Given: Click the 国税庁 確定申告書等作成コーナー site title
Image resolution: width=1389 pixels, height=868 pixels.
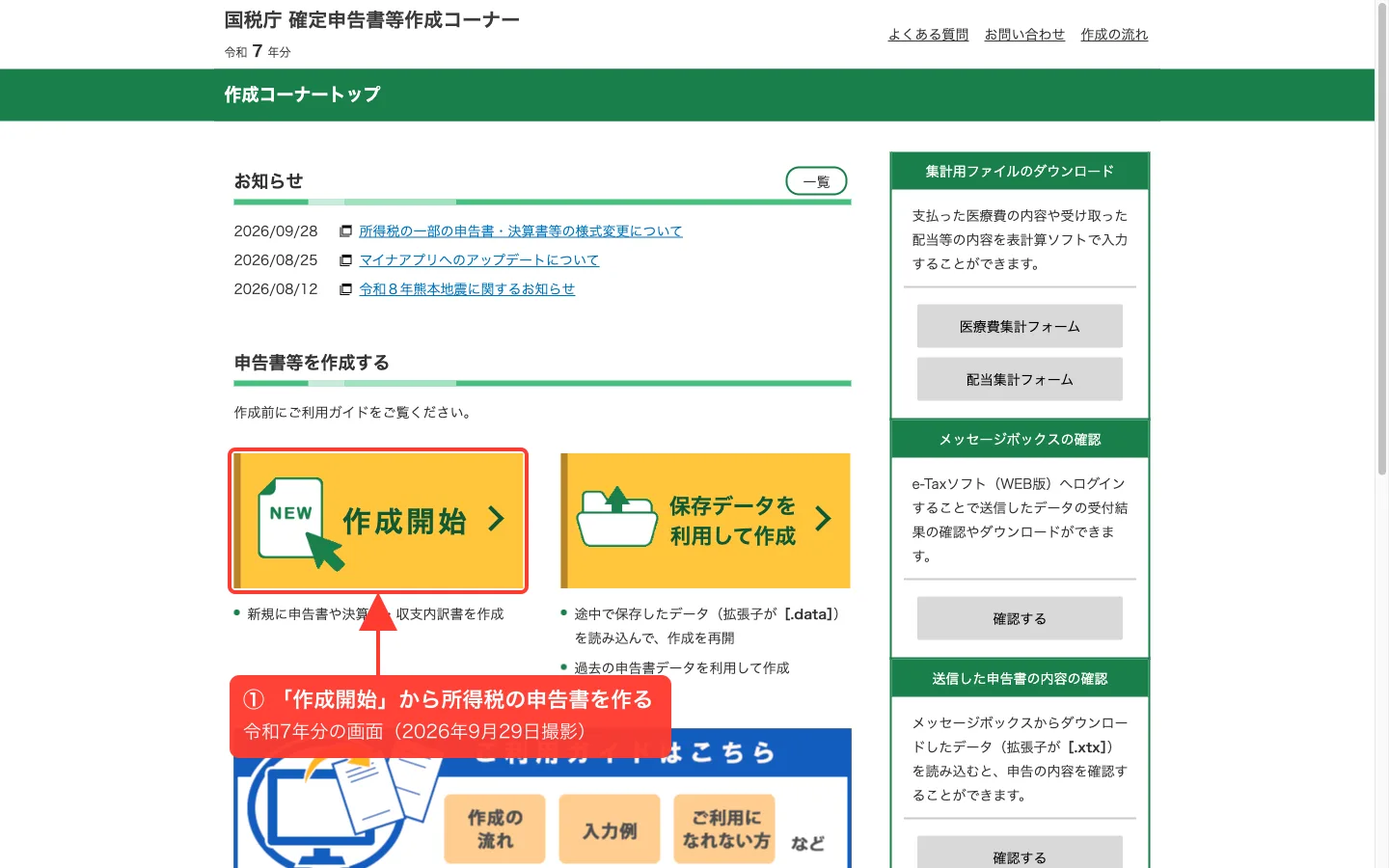Looking at the screenshot, I should (x=371, y=20).
